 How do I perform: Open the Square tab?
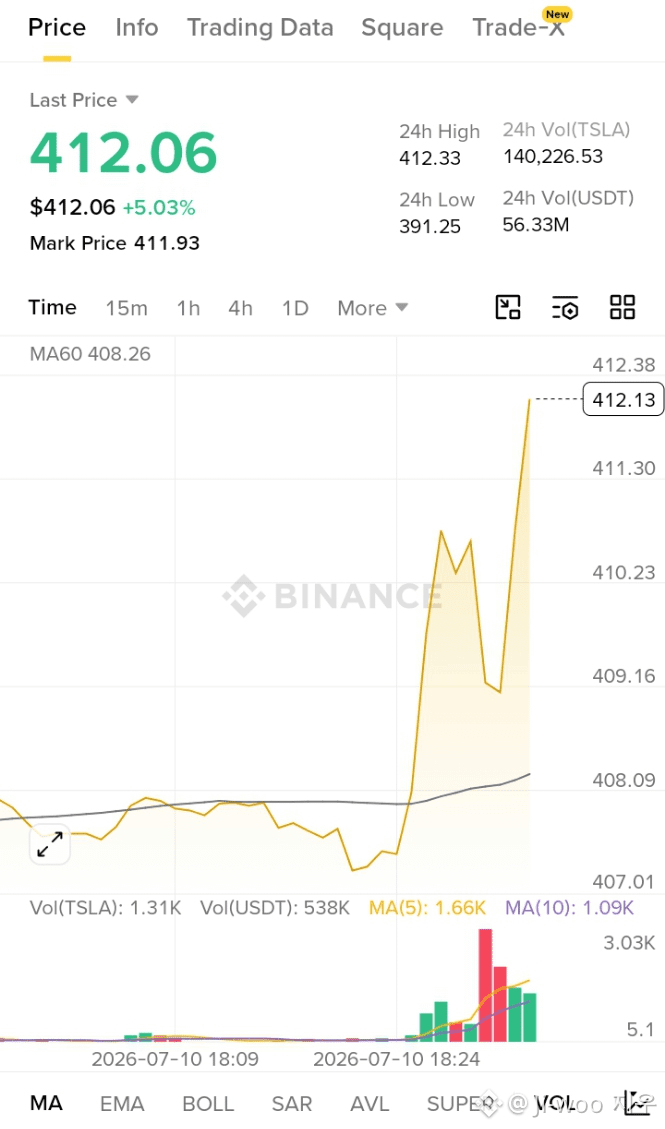coord(402,27)
